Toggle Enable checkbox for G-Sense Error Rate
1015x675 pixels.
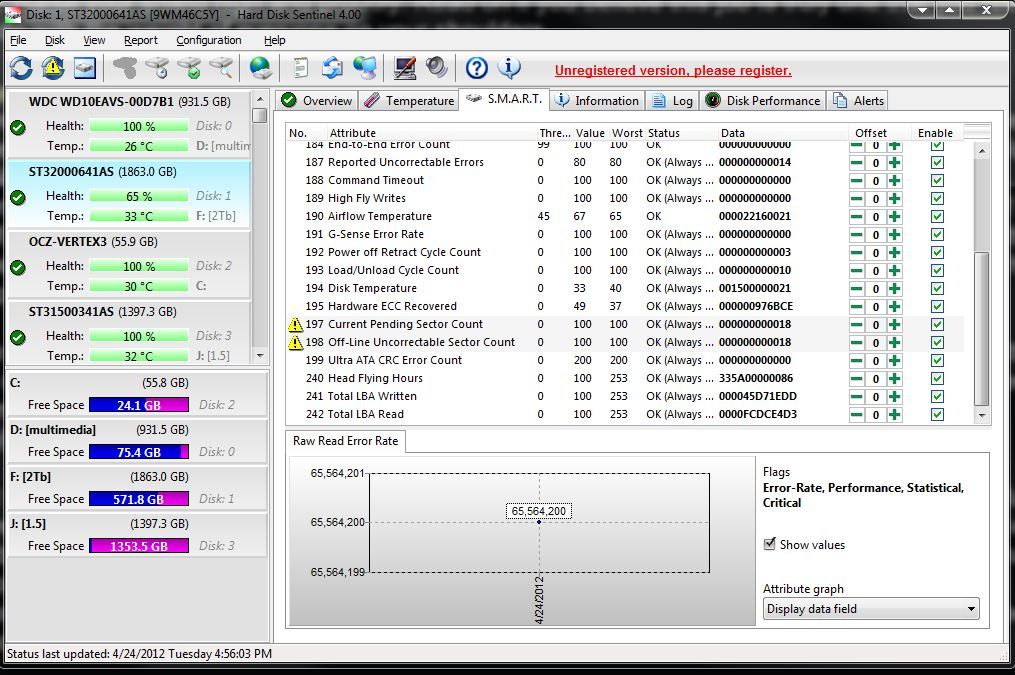(x=937, y=234)
